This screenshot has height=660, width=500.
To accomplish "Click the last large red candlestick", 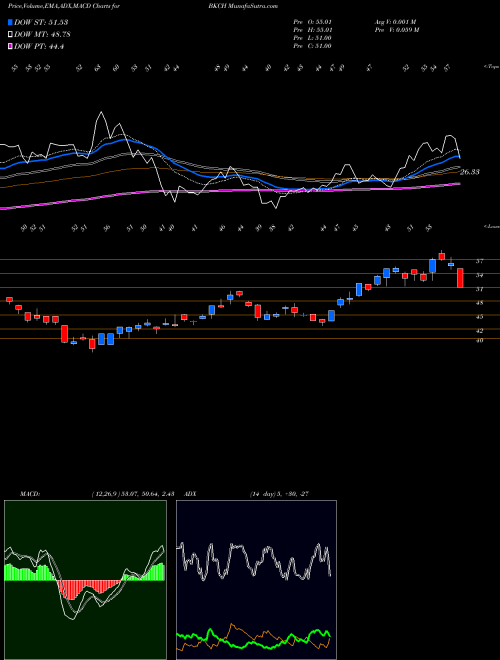I will pyautogui.click(x=460, y=278).
